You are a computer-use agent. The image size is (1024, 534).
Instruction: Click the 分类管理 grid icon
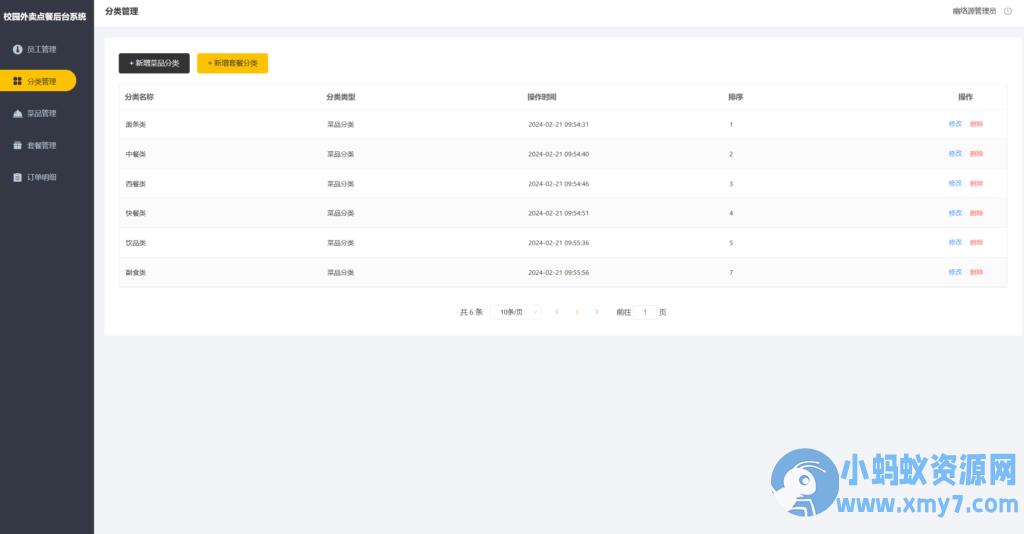(18, 81)
